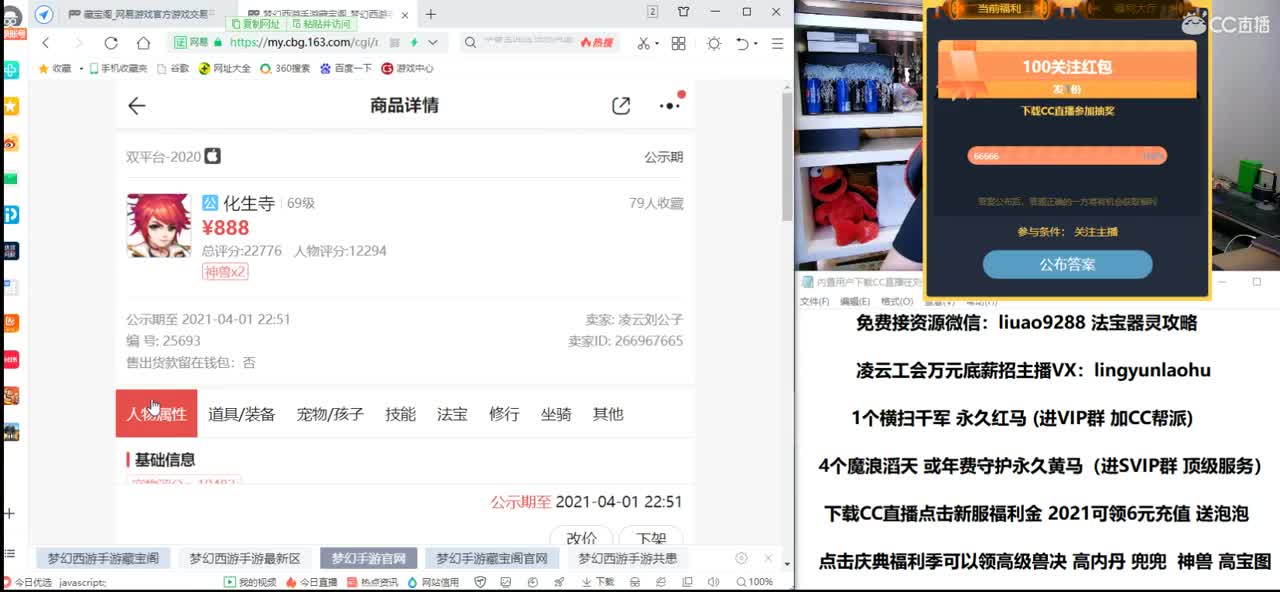Open 文件(F) menu in Notepad window

click(x=814, y=301)
